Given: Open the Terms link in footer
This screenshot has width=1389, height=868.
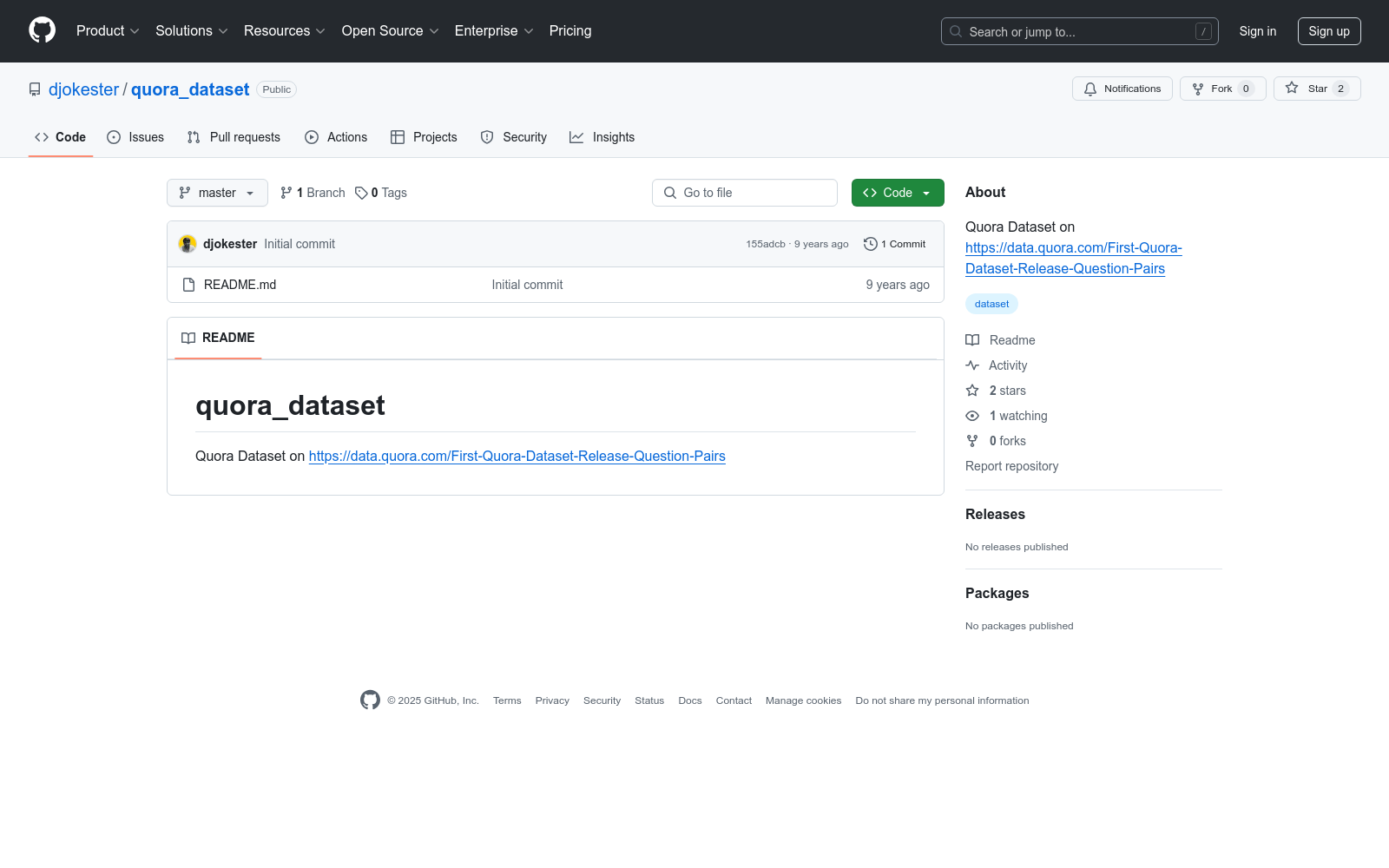Looking at the screenshot, I should (x=507, y=700).
